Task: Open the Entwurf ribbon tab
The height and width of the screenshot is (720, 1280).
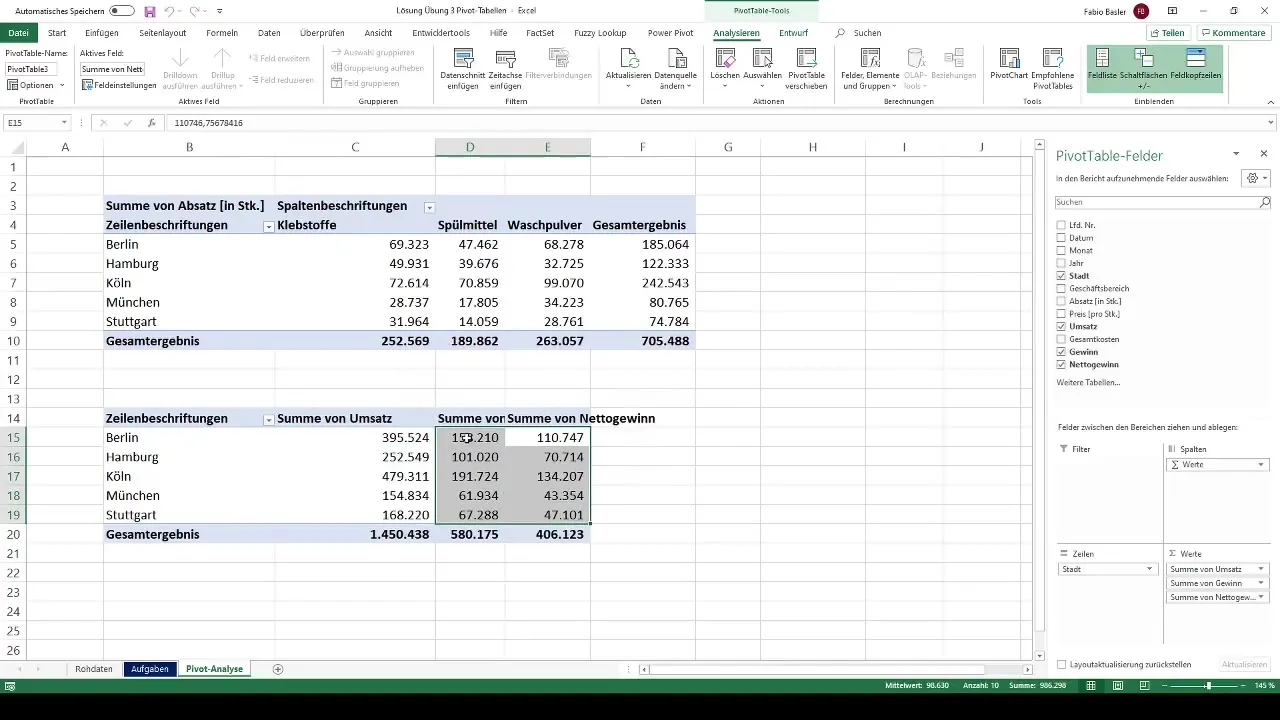Action: pyautogui.click(x=793, y=33)
